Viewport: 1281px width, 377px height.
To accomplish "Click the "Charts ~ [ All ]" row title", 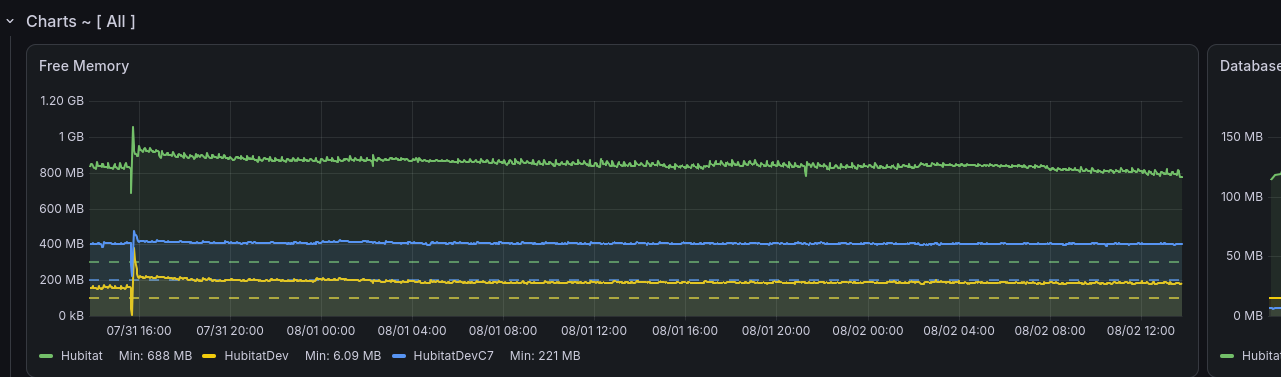I will click(80, 21).
